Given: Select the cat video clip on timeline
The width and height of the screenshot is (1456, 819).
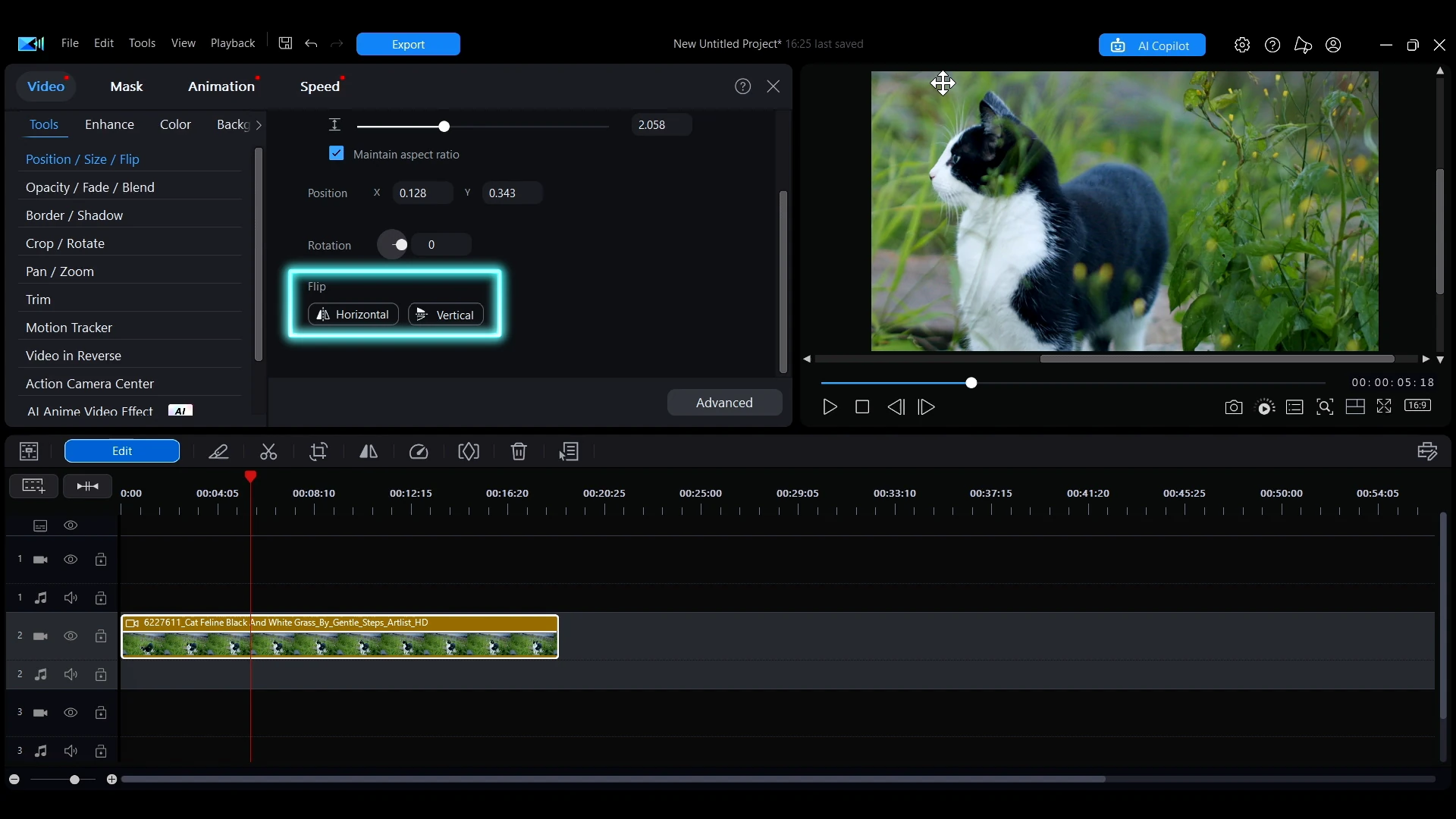Looking at the screenshot, I should pyautogui.click(x=340, y=637).
